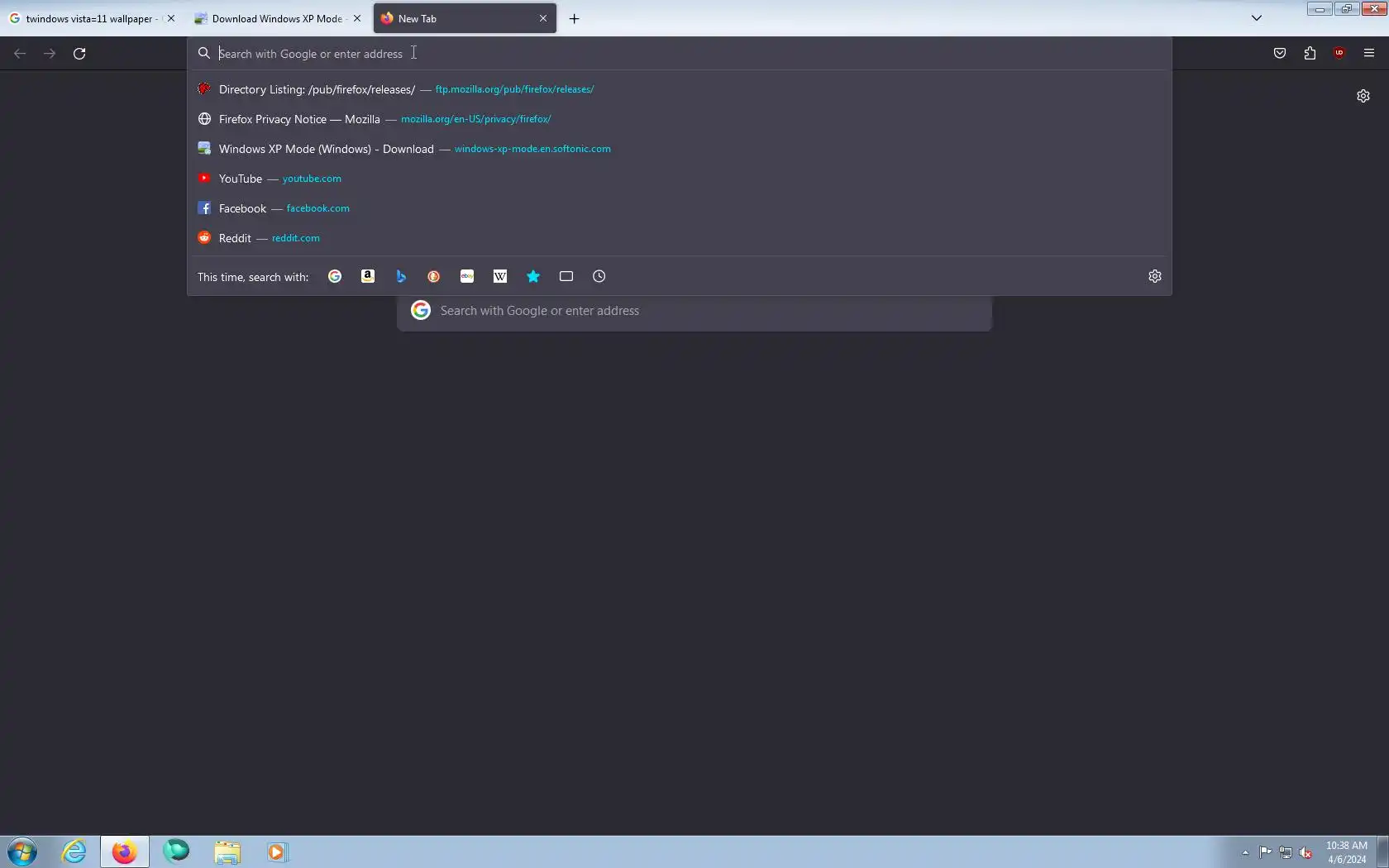Screen dimensions: 1389x868
Task: Open the Windows Start orb
Action: (22, 851)
